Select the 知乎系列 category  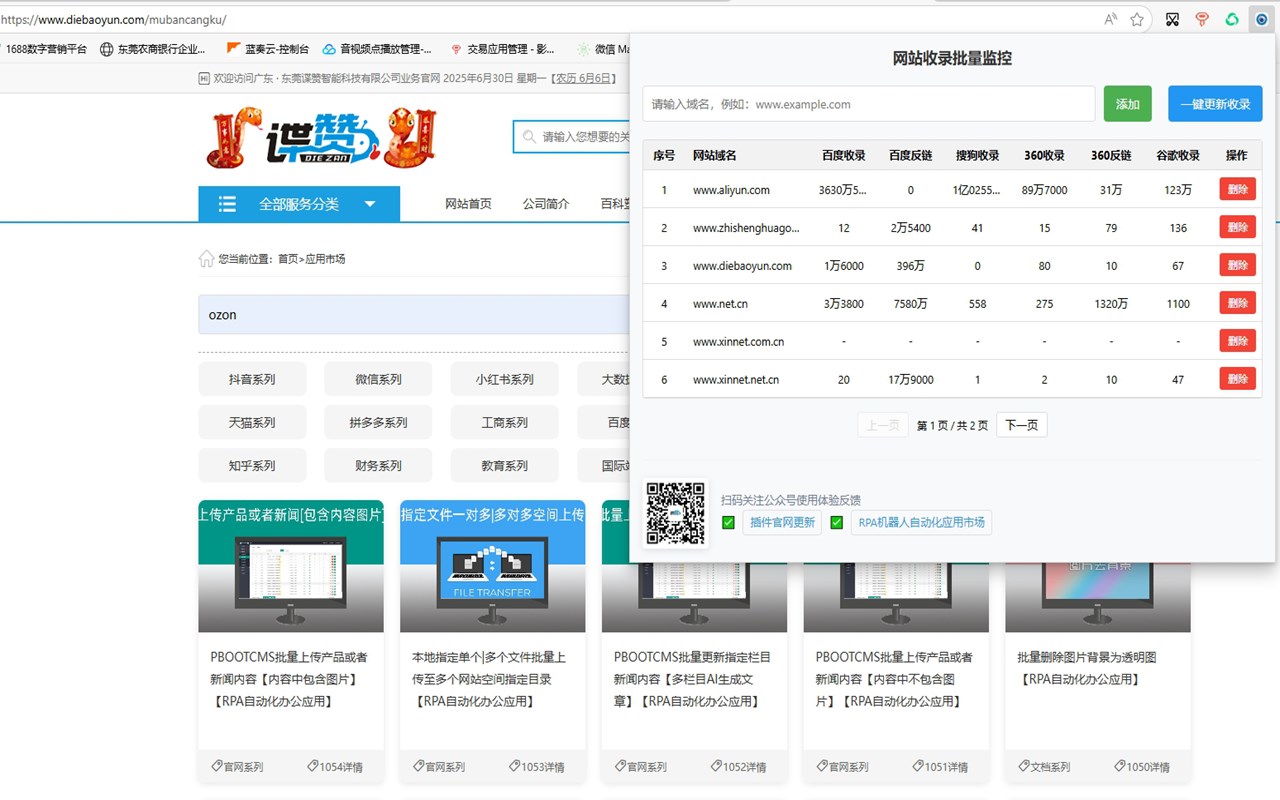click(252, 465)
